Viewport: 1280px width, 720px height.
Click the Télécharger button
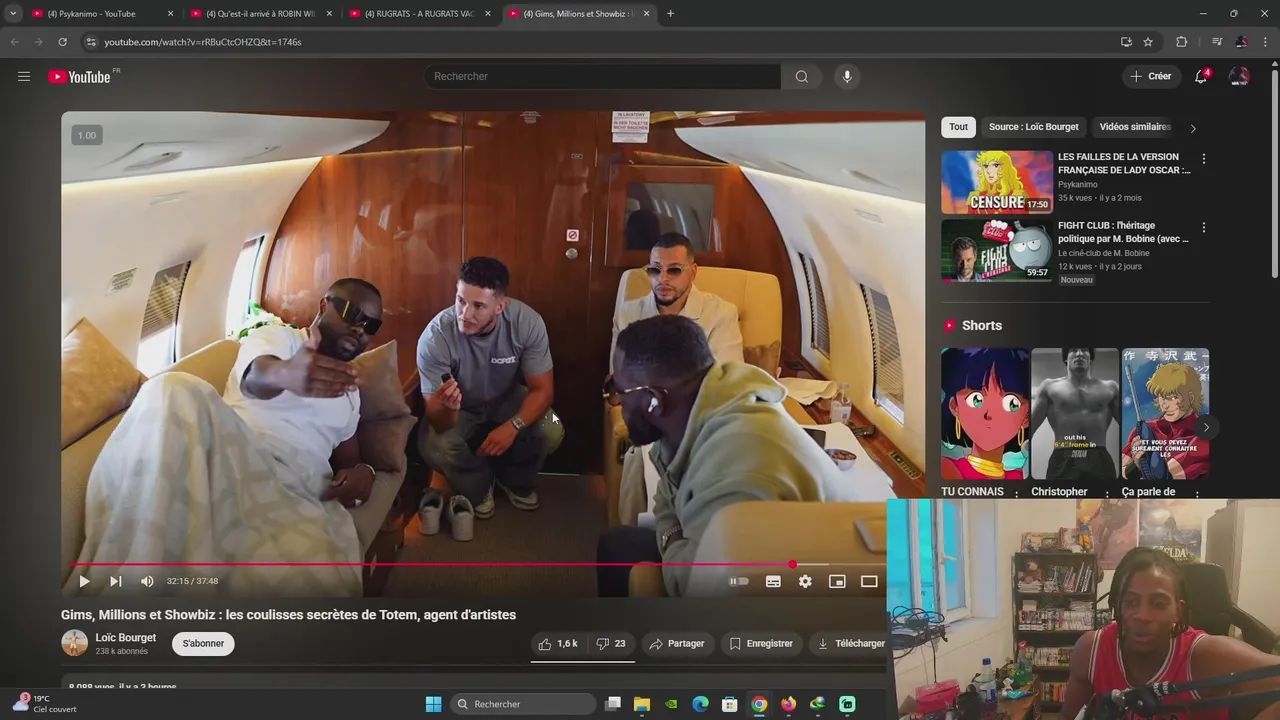tap(848, 643)
